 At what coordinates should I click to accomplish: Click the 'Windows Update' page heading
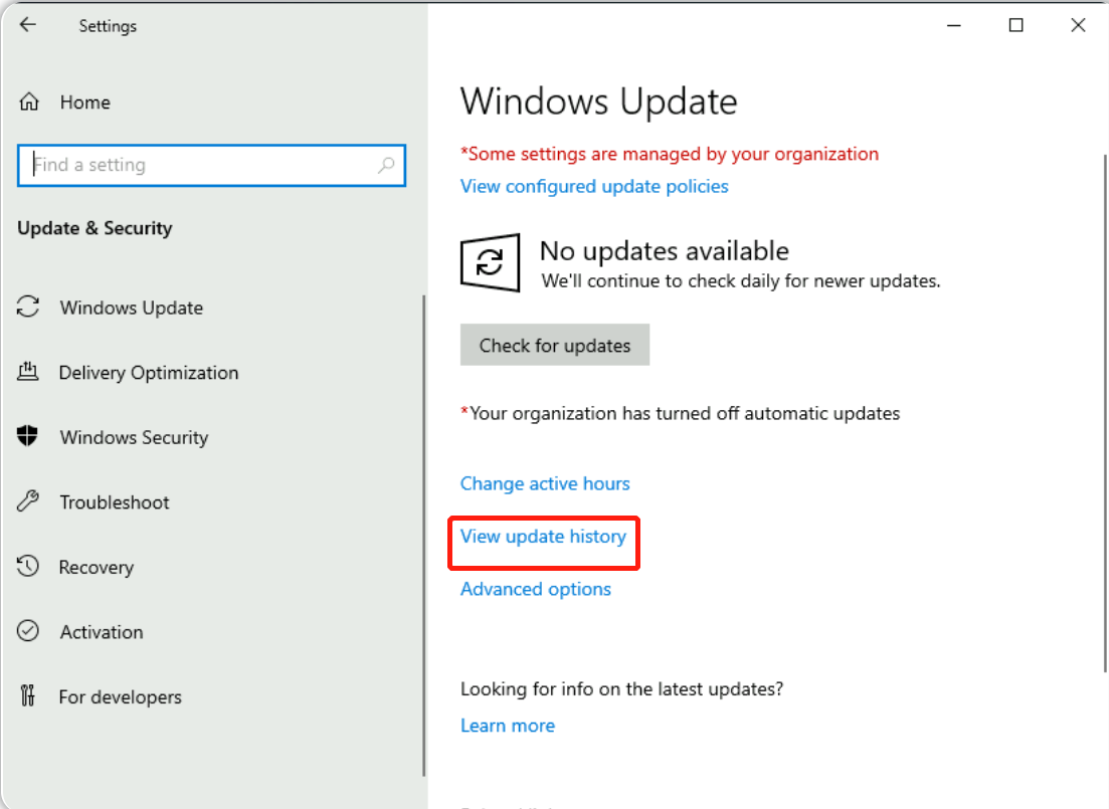598,102
